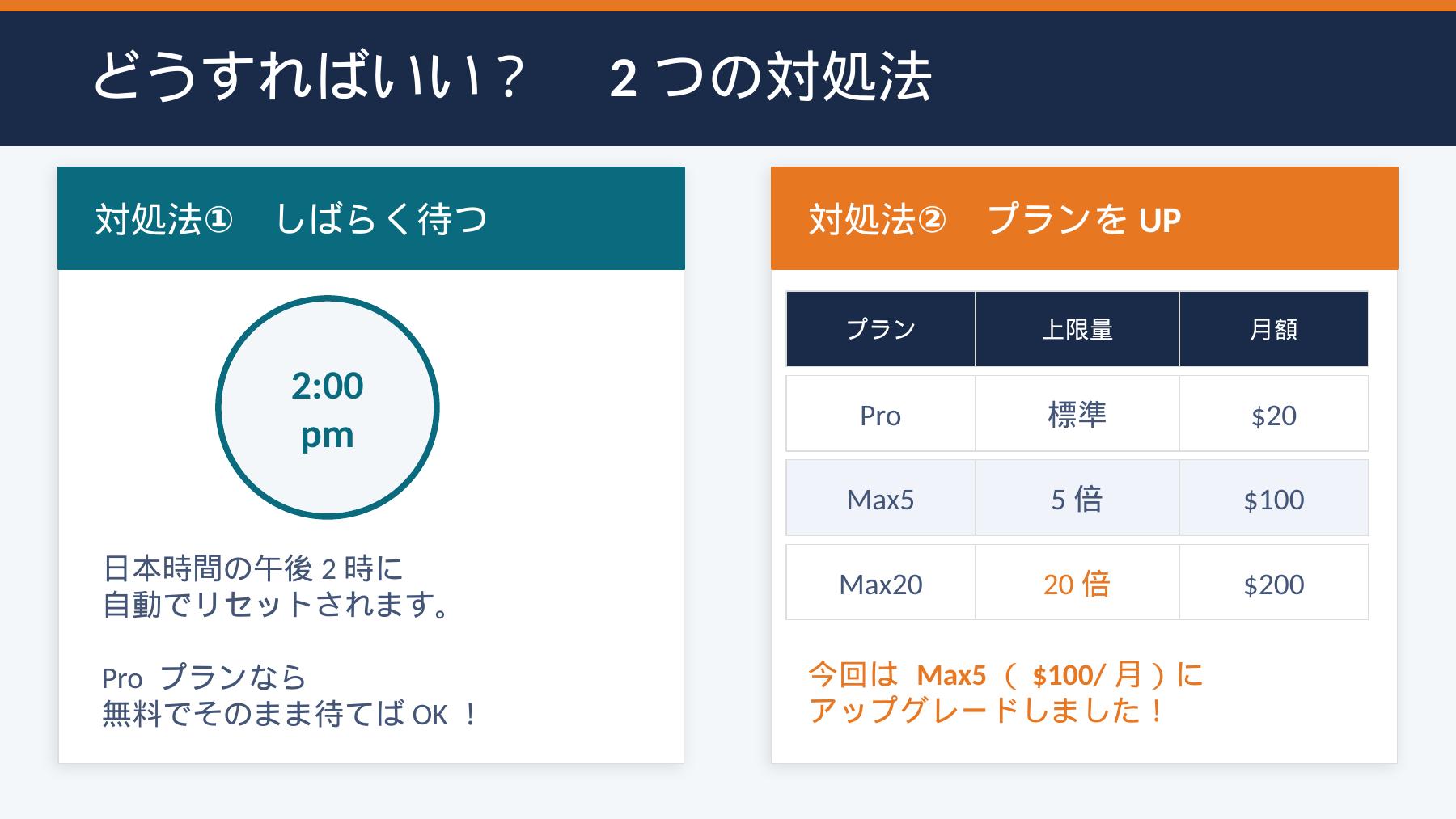Click the 2:00 pm clock circle
Image resolution: width=1456 pixels, height=819 pixels.
tap(328, 407)
